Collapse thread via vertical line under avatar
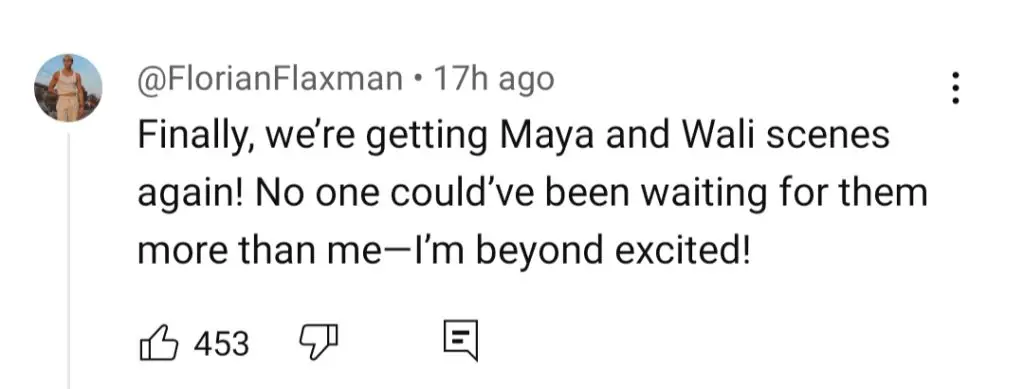The height and width of the screenshot is (389, 1024). (69, 261)
